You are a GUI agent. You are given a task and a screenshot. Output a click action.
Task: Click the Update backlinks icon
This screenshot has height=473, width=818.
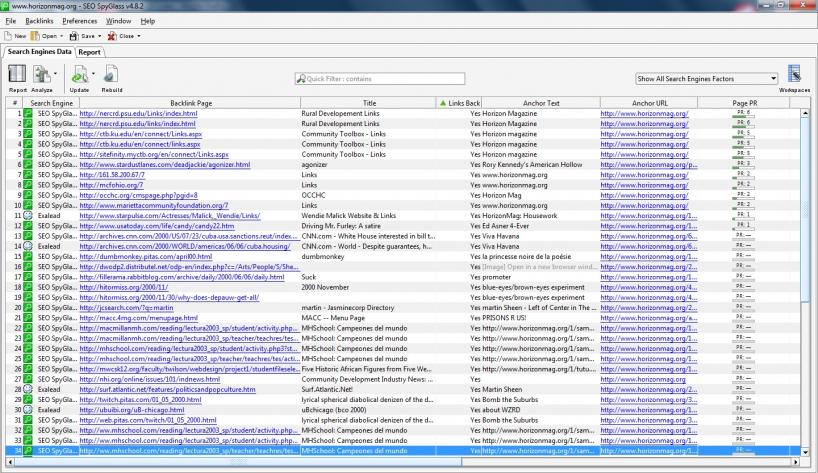point(78,75)
